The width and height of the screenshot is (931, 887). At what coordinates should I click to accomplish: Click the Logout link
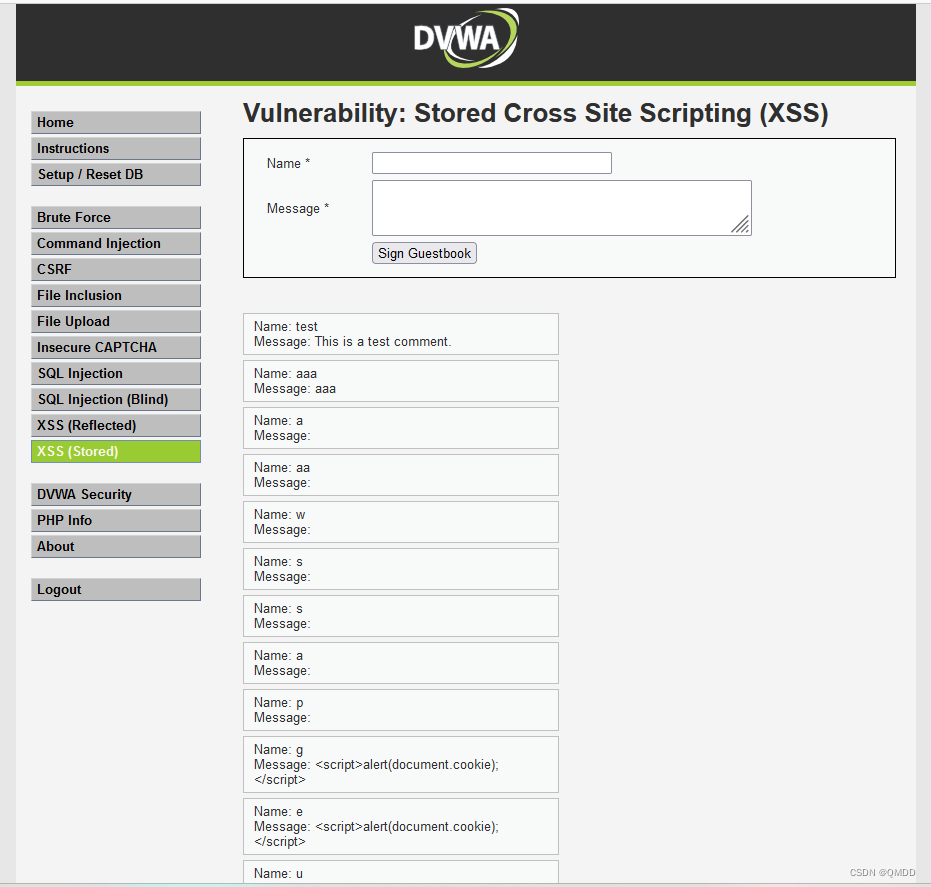(115, 589)
